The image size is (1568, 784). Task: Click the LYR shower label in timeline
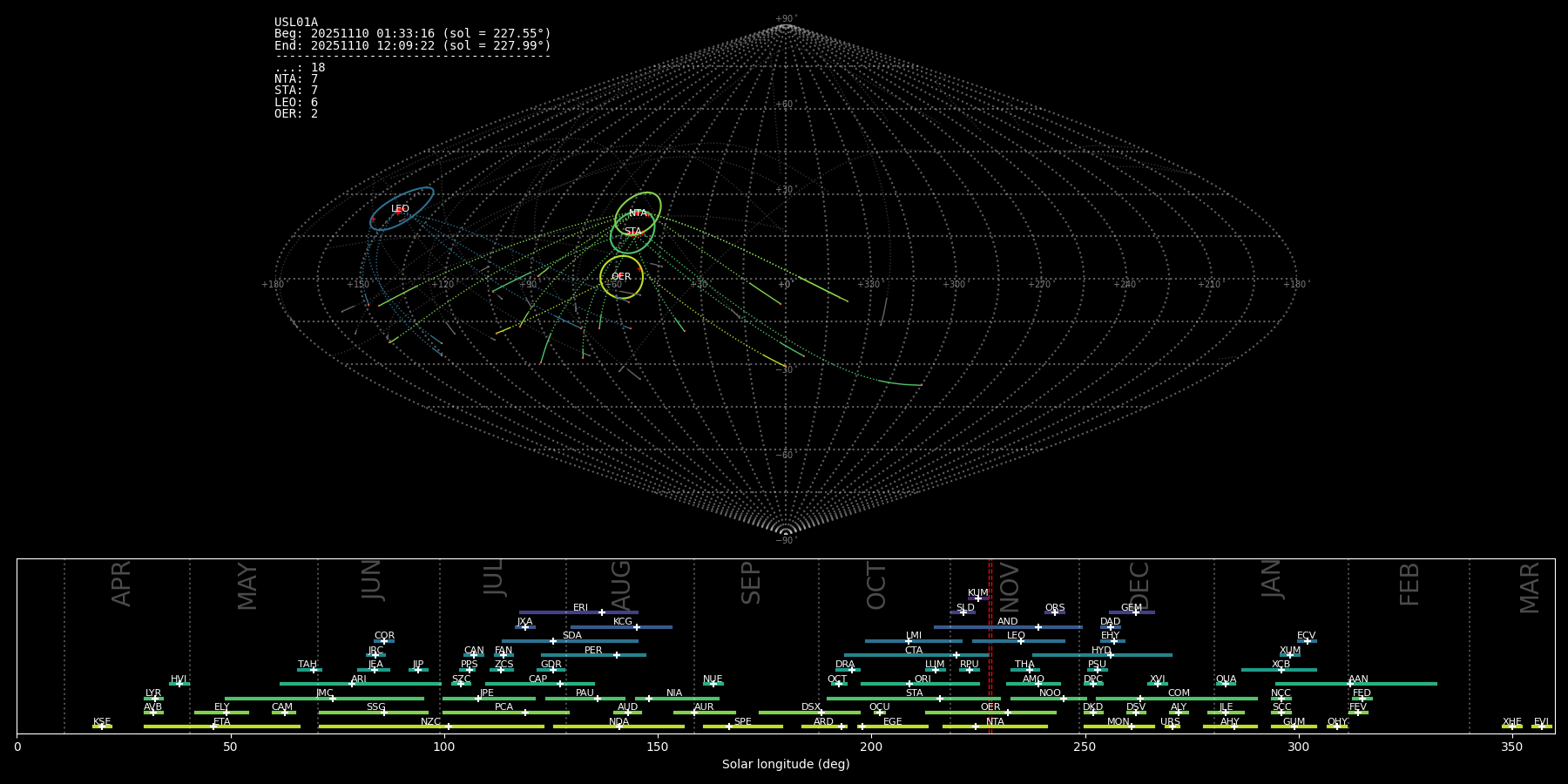(x=153, y=693)
